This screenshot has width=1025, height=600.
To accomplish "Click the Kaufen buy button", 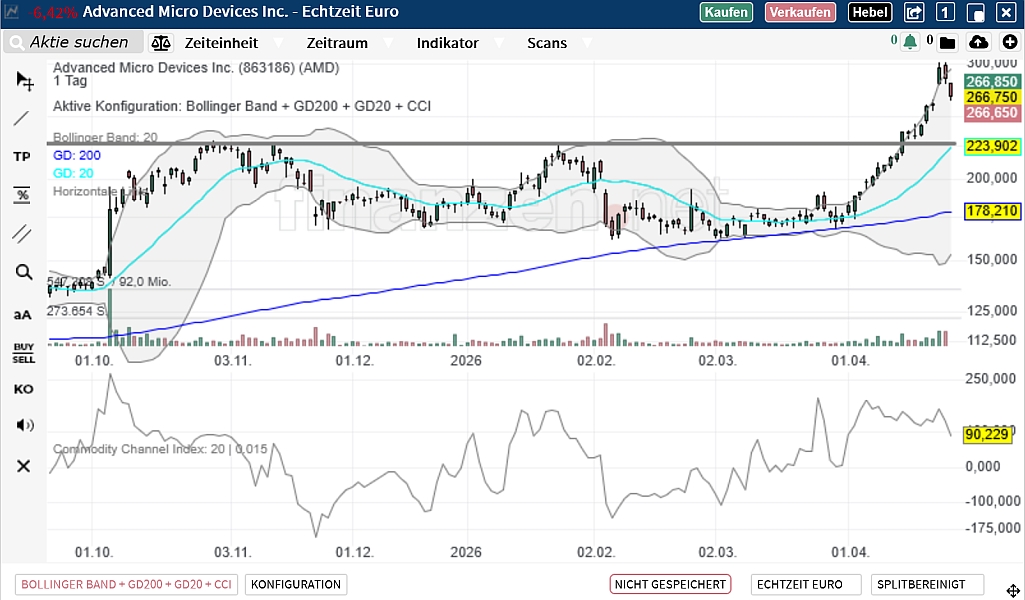I will (726, 12).
